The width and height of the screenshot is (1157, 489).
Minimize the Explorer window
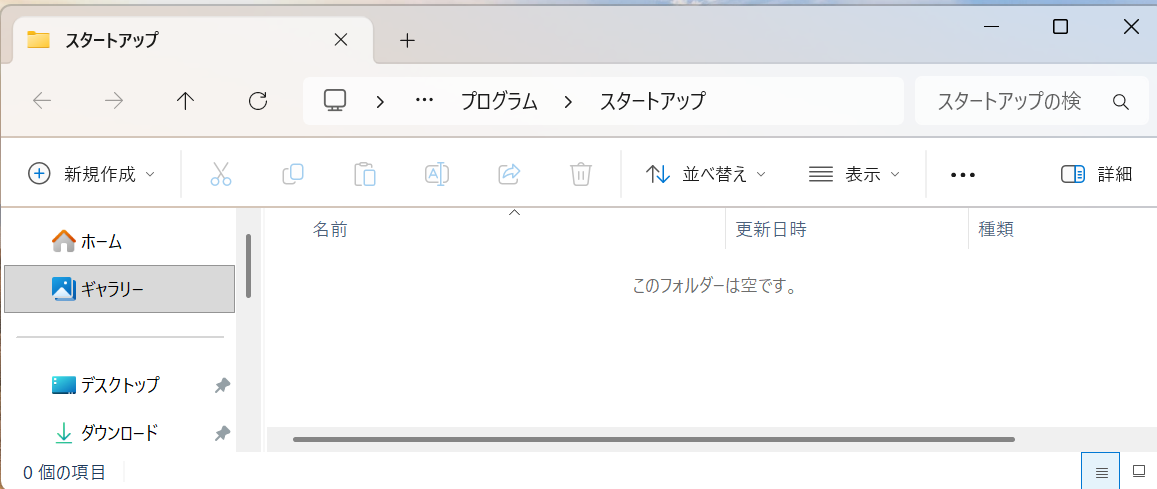pyautogui.click(x=991, y=27)
